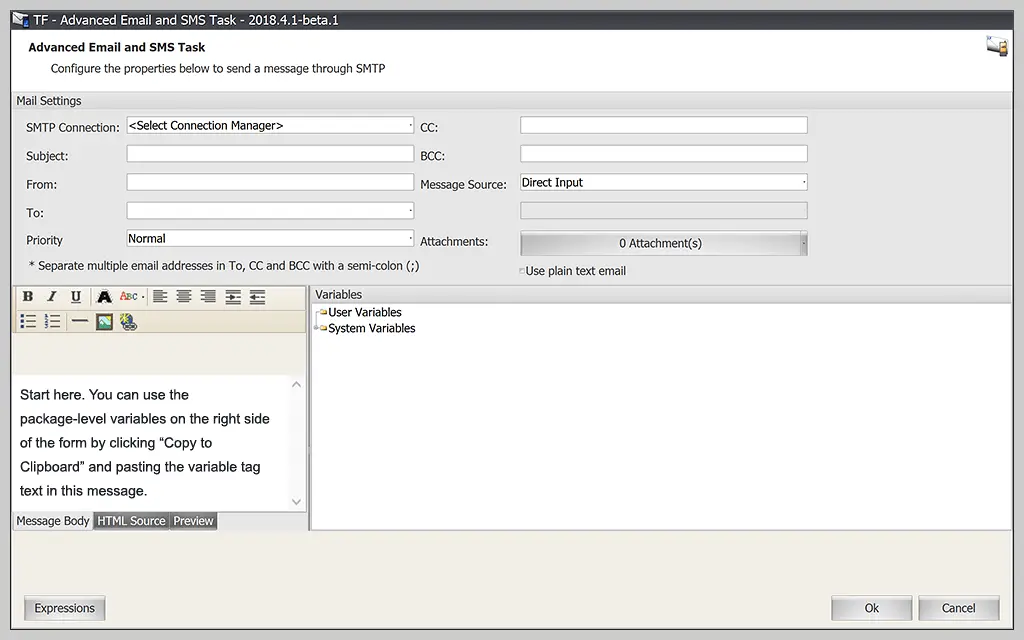The image size is (1024, 640).
Task: Center align the message text
Action: (182, 297)
